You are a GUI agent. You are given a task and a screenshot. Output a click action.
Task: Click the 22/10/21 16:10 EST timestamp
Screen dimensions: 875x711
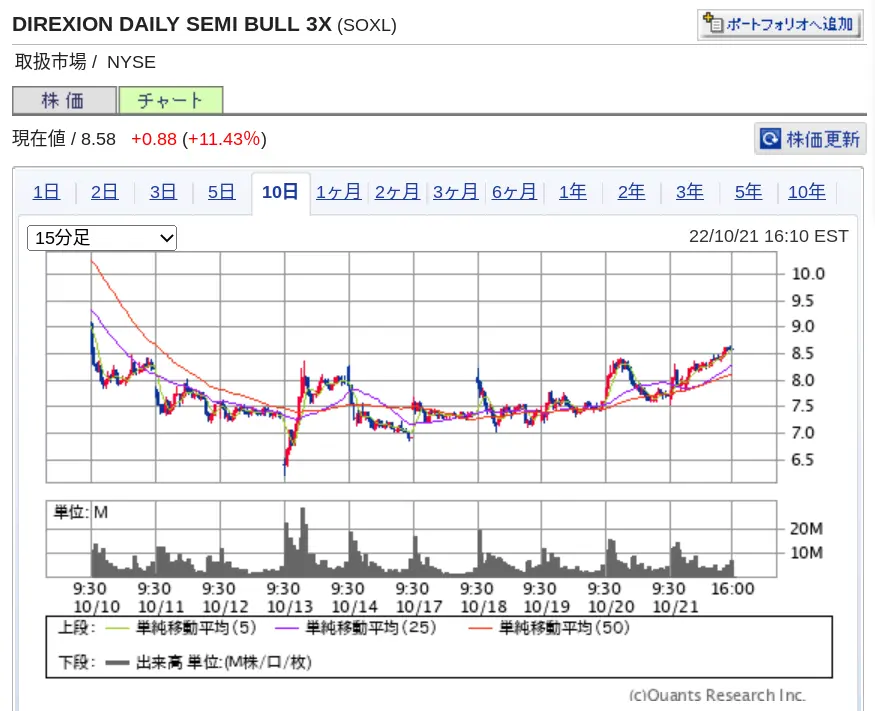pos(768,237)
